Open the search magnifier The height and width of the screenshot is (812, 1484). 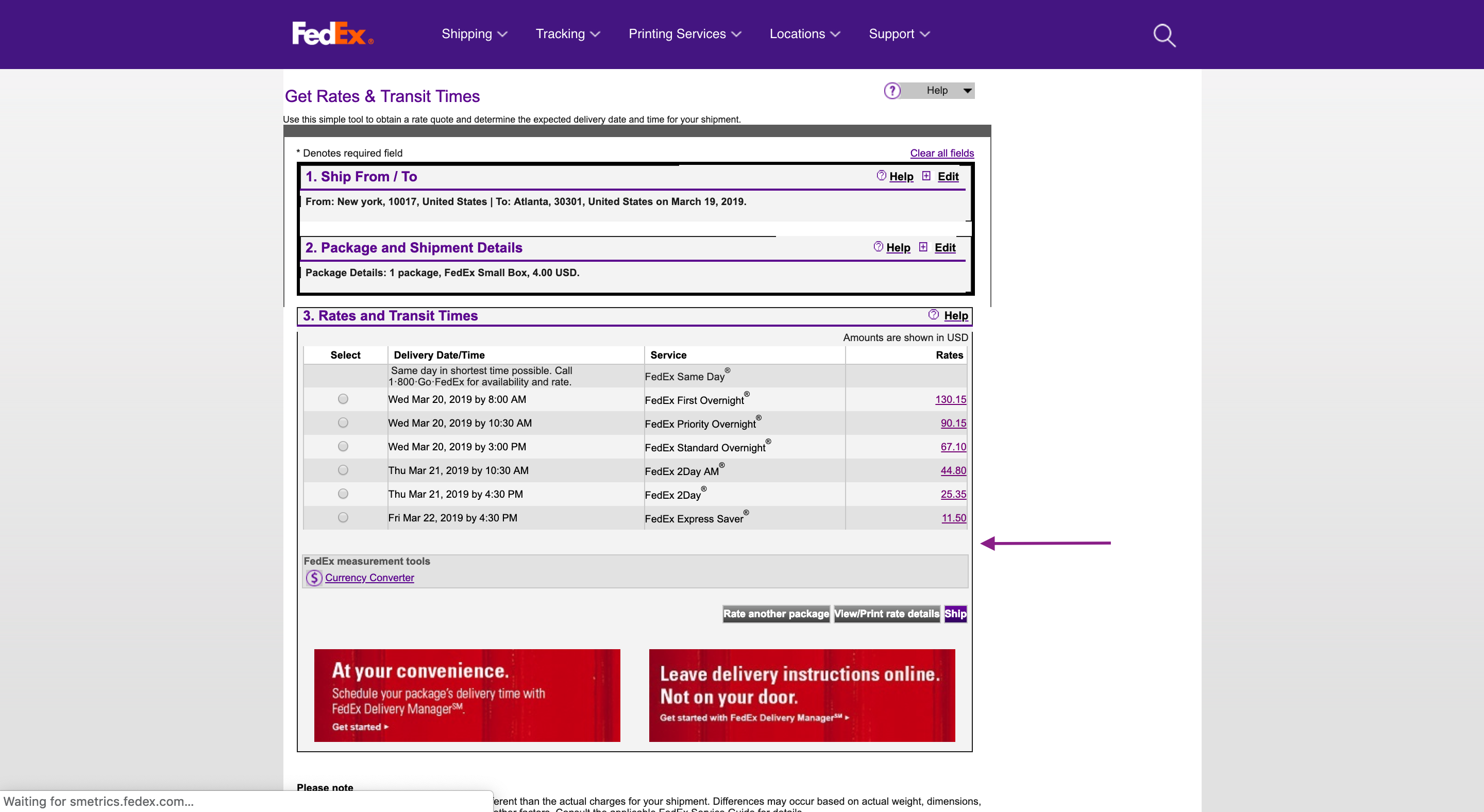pyautogui.click(x=1163, y=35)
